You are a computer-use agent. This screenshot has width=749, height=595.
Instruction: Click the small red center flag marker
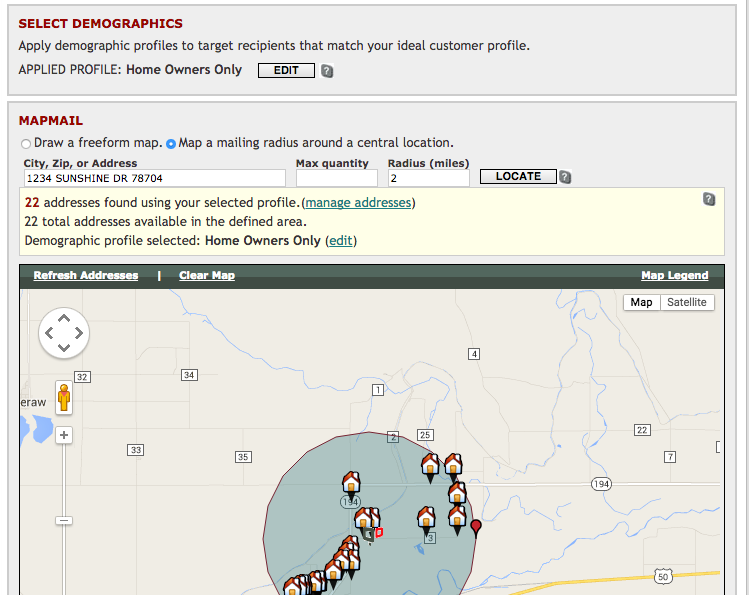(379, 532)
